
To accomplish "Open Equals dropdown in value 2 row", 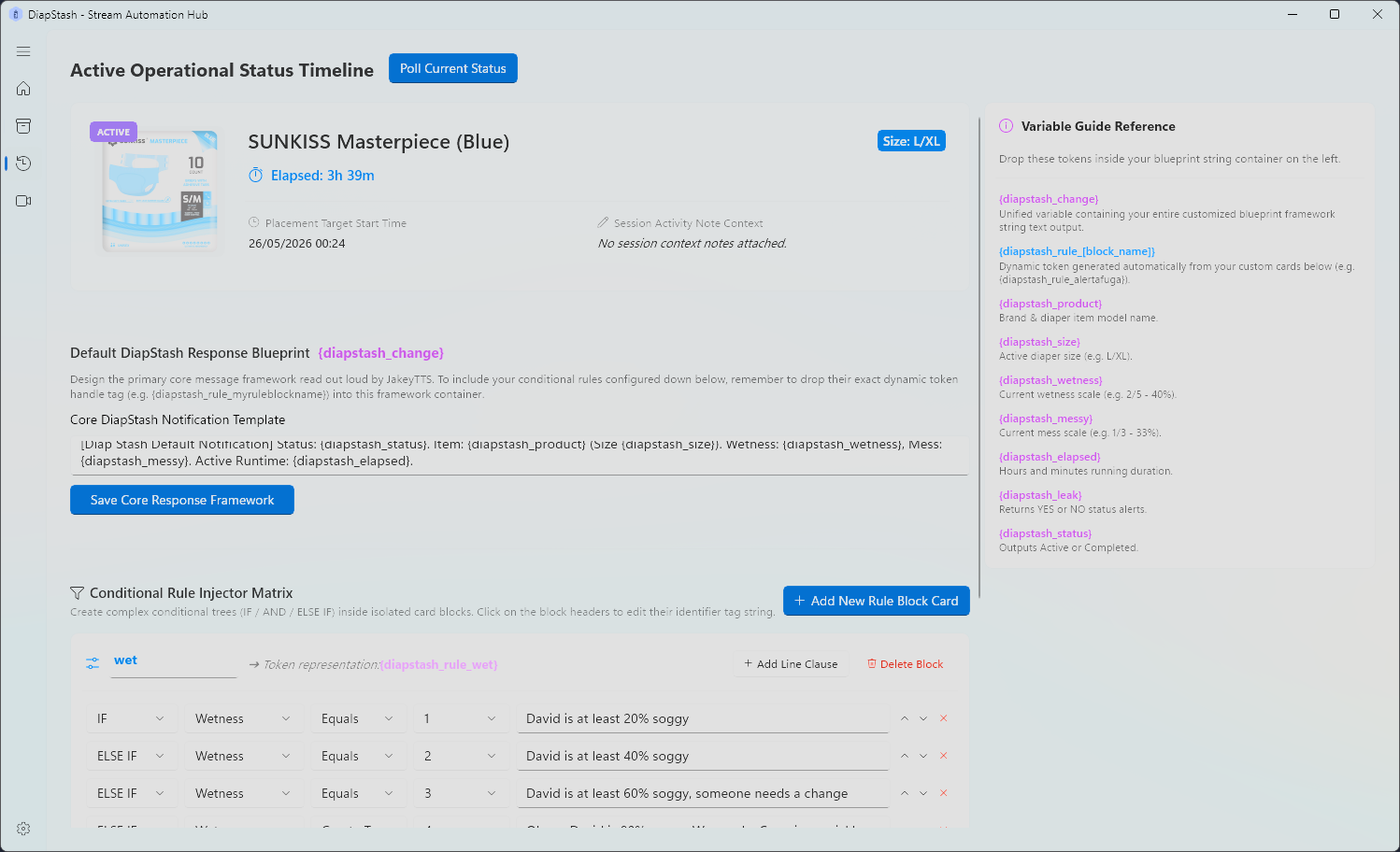I will [358, 756].
